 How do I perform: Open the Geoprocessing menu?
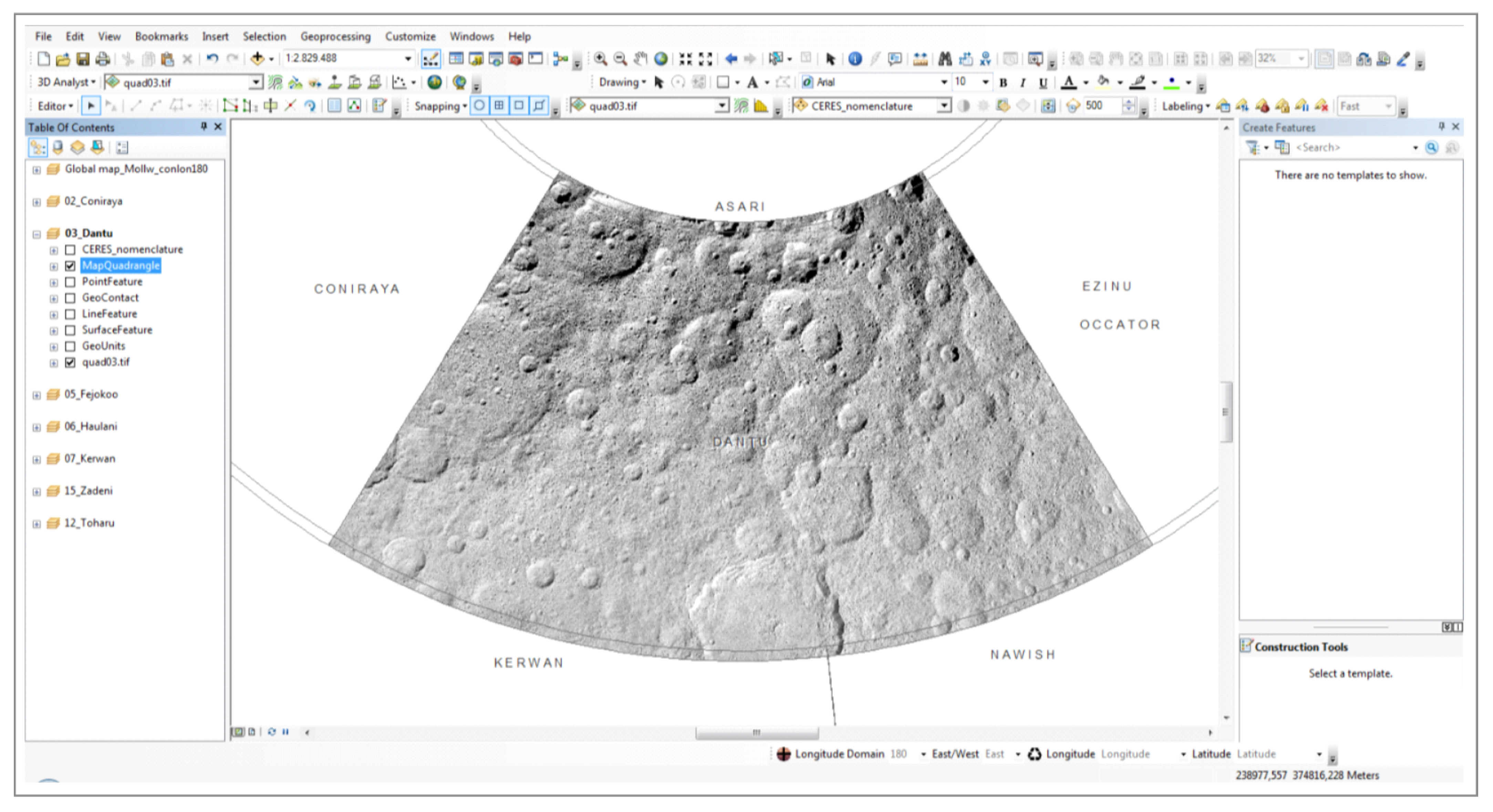click(335, 37)
